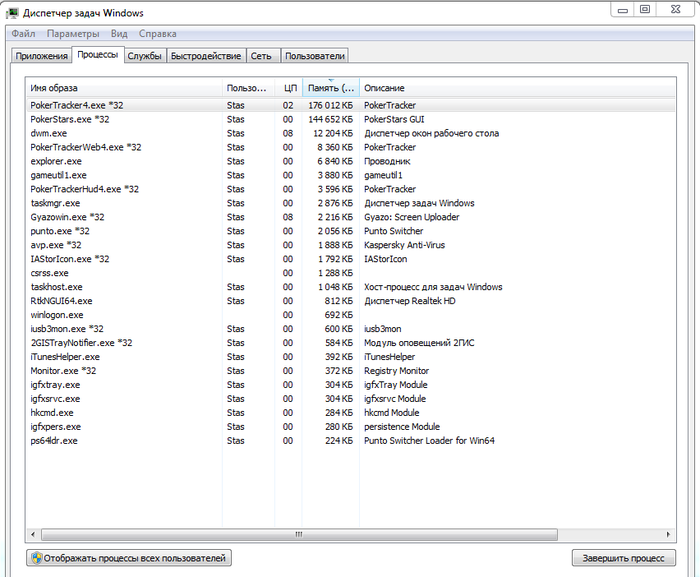Open the Вид menu
The height and width of the screenshot is (577, 700).
(x=119, y=33)
